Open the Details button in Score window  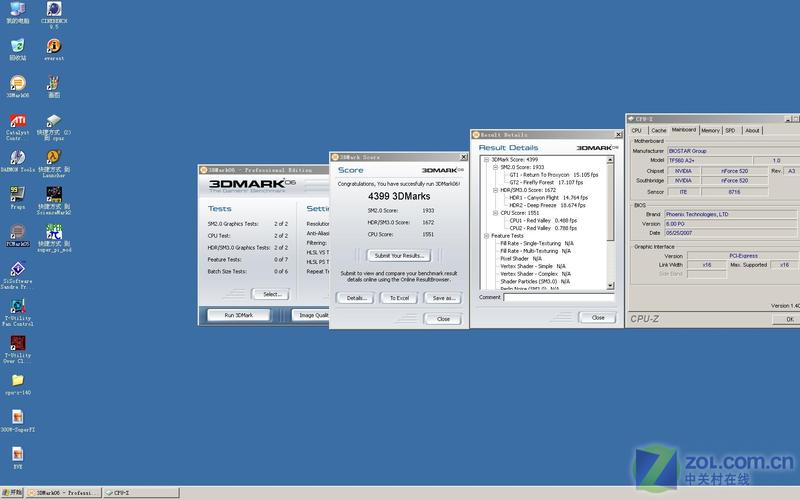pos(356,298)
